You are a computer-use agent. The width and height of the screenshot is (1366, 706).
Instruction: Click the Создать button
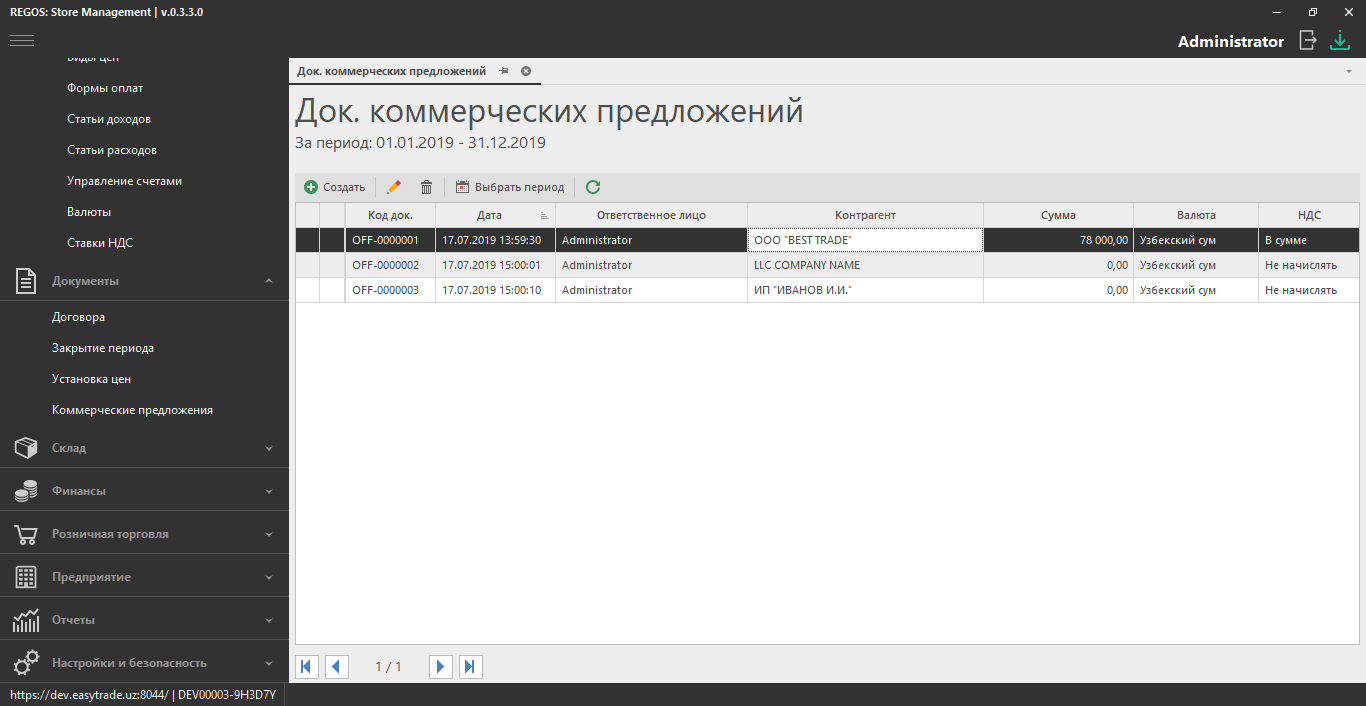point(335,187)
